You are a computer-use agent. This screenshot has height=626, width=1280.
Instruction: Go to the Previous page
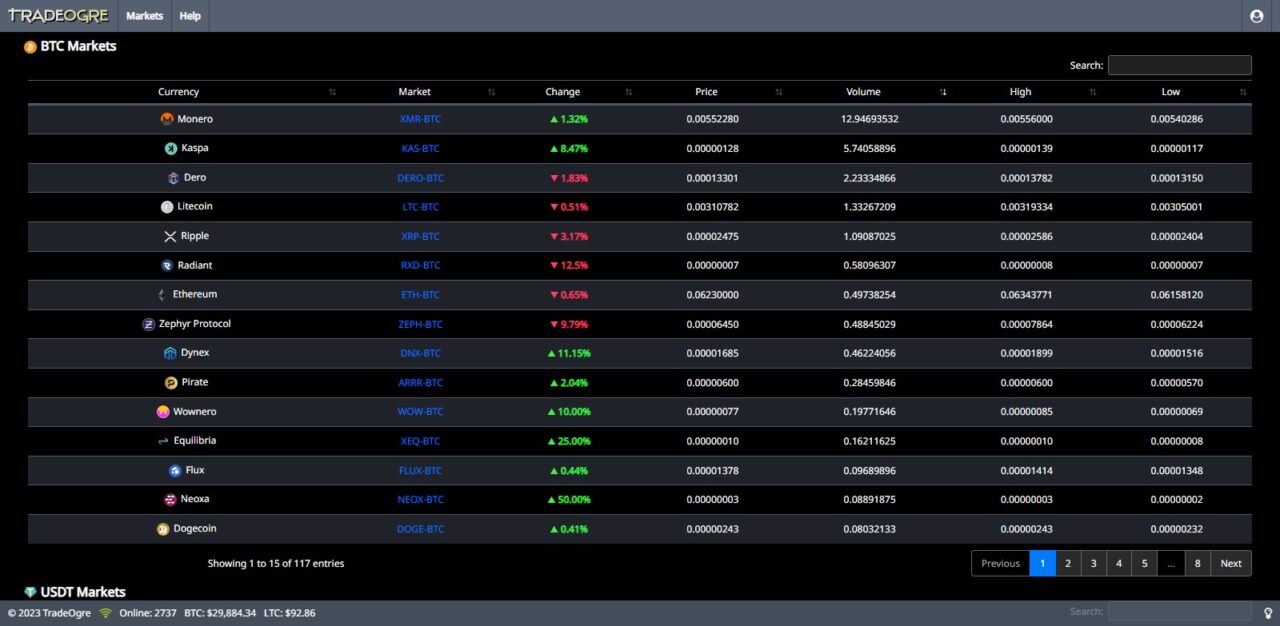[x=1000, y=564]
